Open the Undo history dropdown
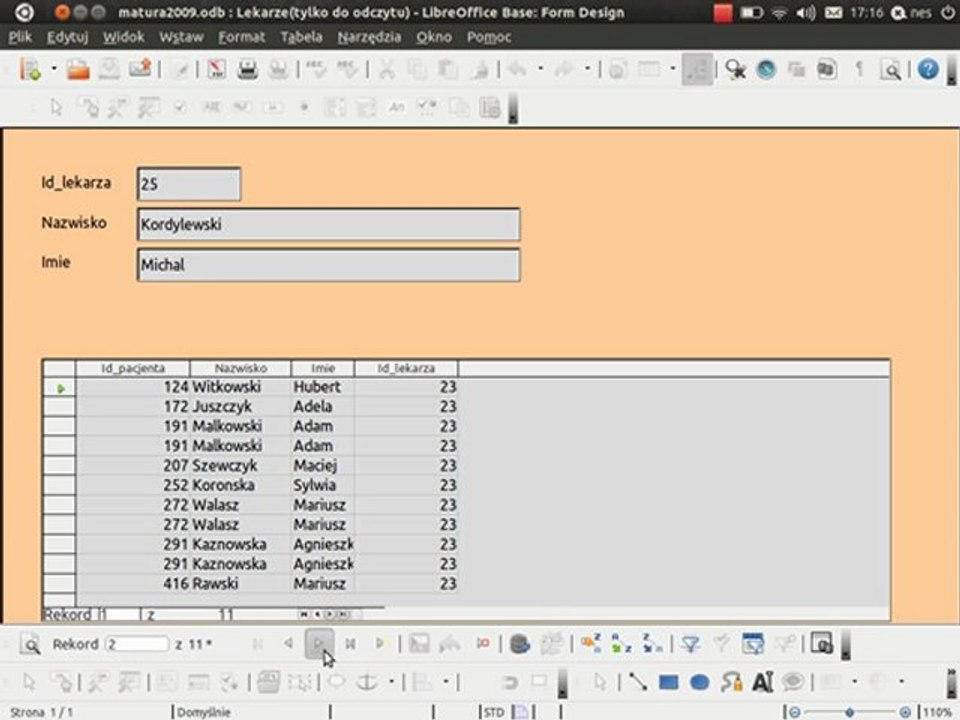960x720 pixels. [540, 69]
